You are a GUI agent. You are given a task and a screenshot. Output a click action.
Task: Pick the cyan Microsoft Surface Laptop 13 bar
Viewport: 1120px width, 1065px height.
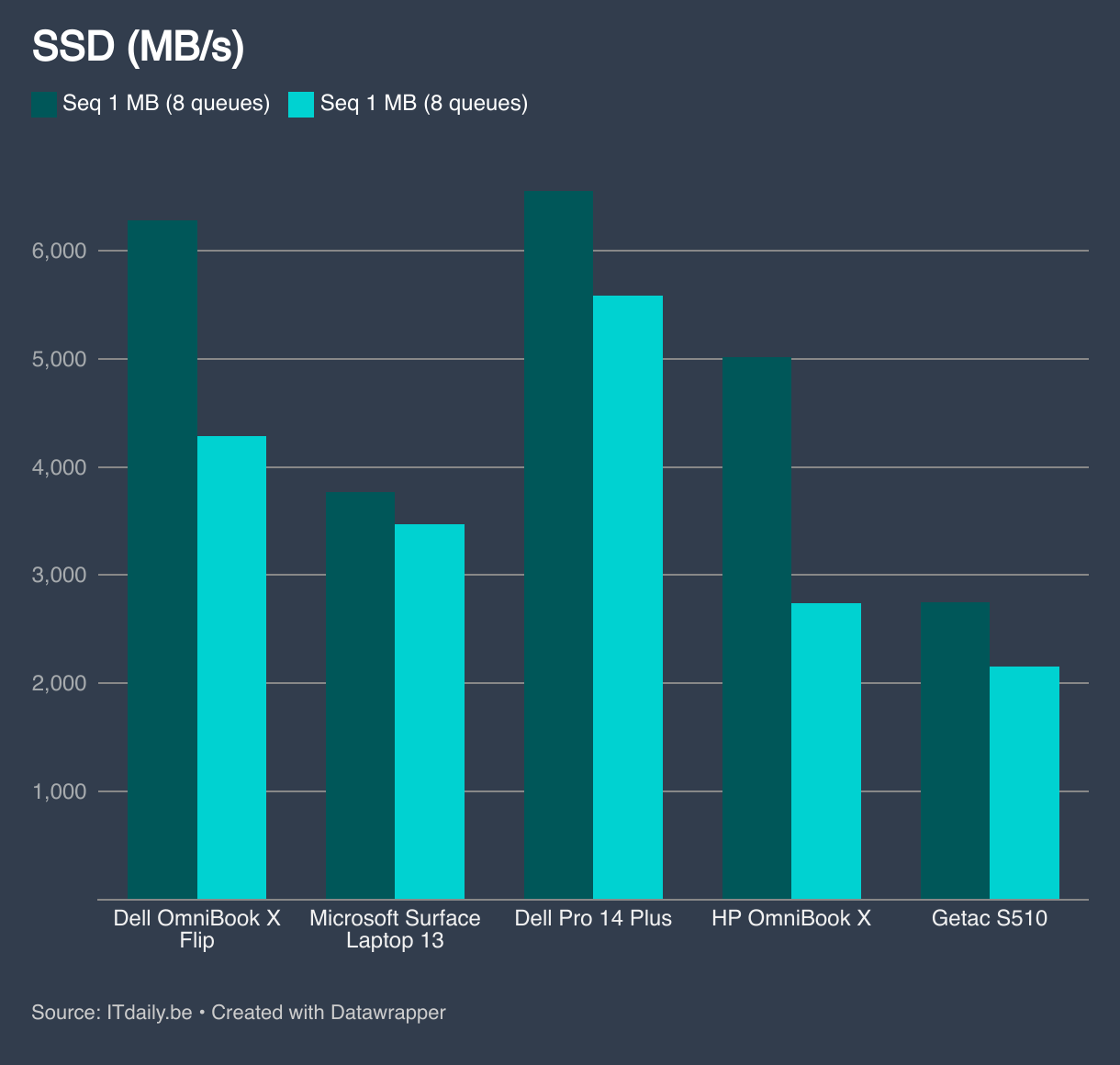click(430, 712)
